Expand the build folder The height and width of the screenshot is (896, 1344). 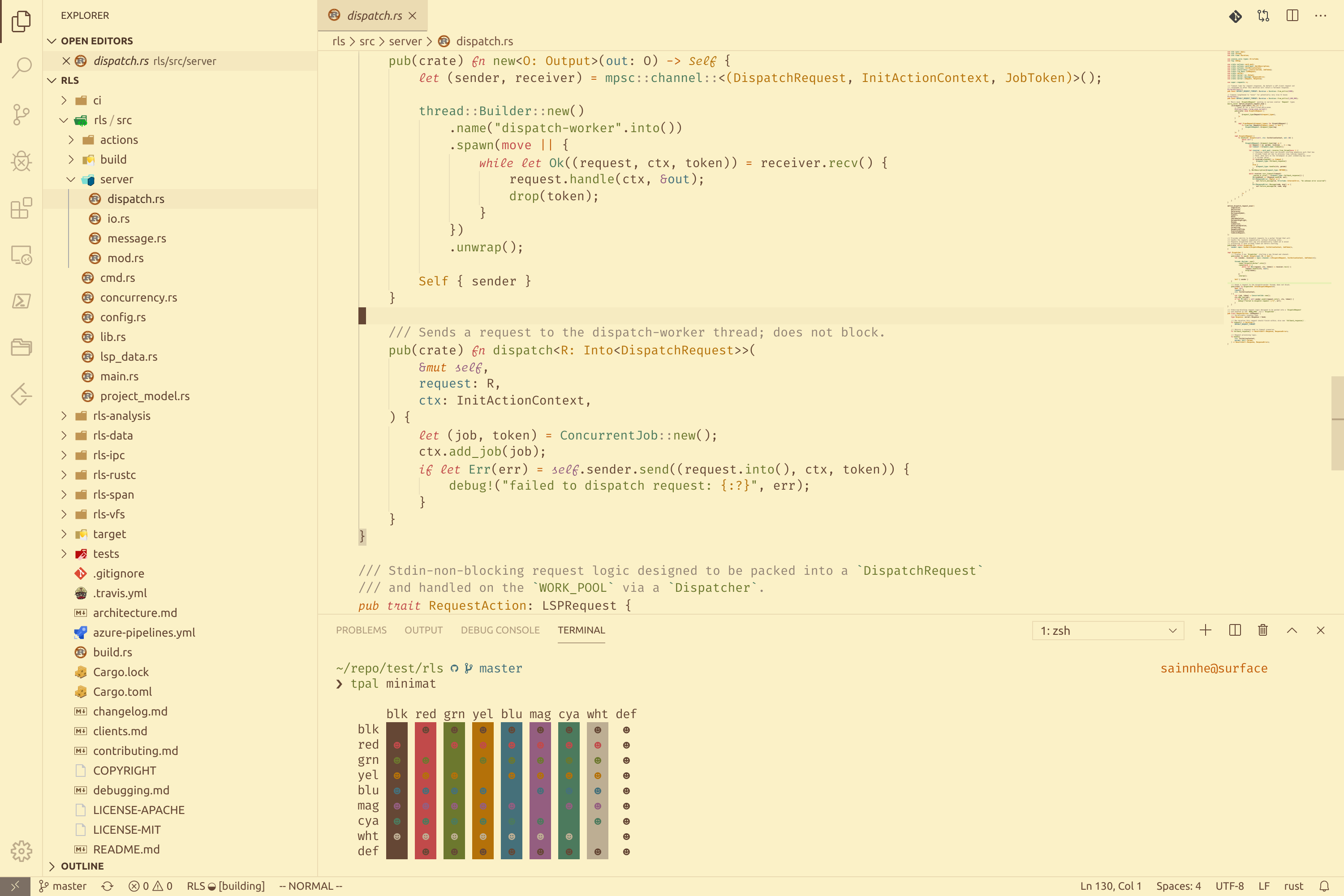pos(71,159)
